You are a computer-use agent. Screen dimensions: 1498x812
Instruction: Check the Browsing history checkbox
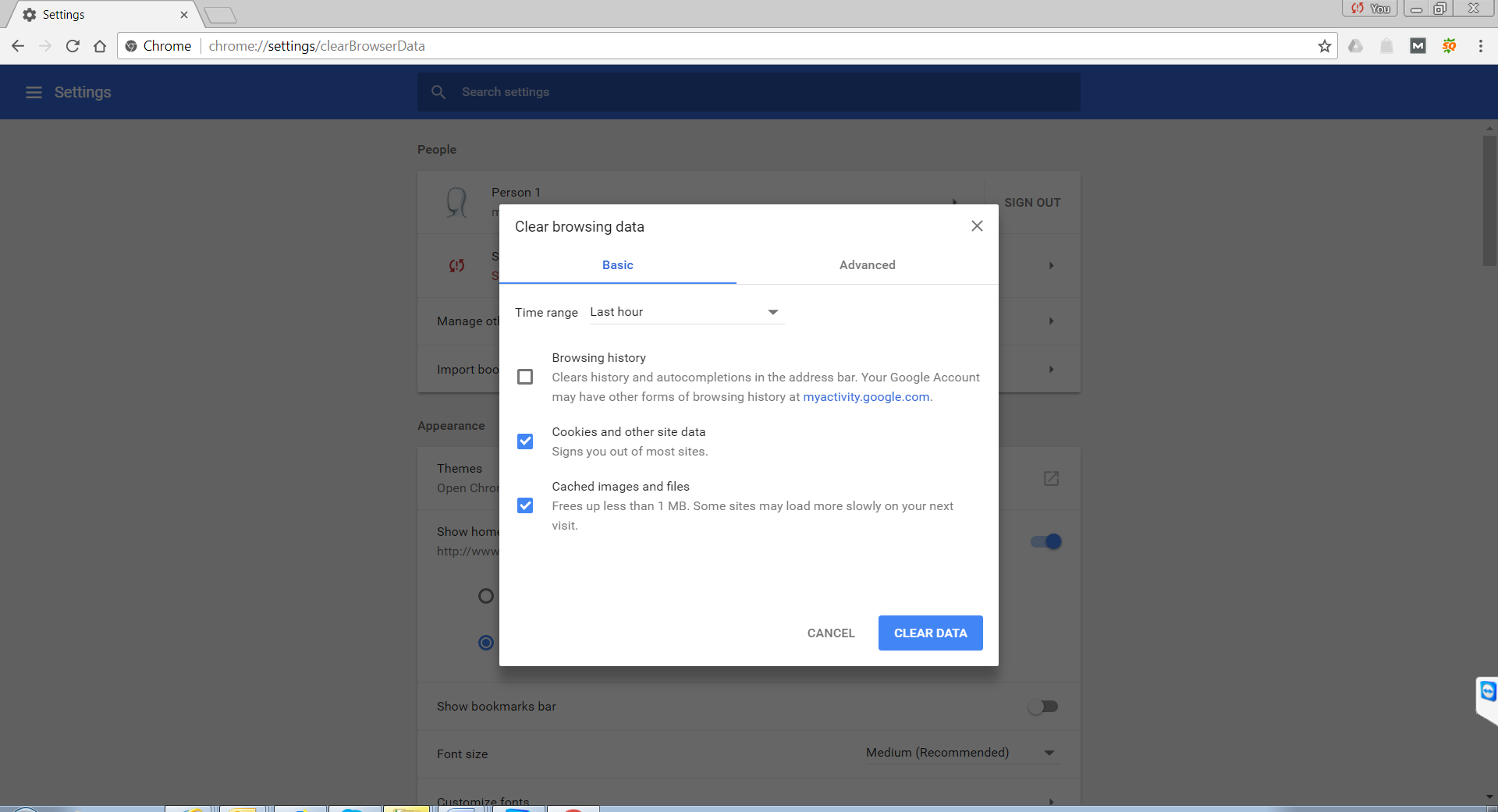[525, 377]
